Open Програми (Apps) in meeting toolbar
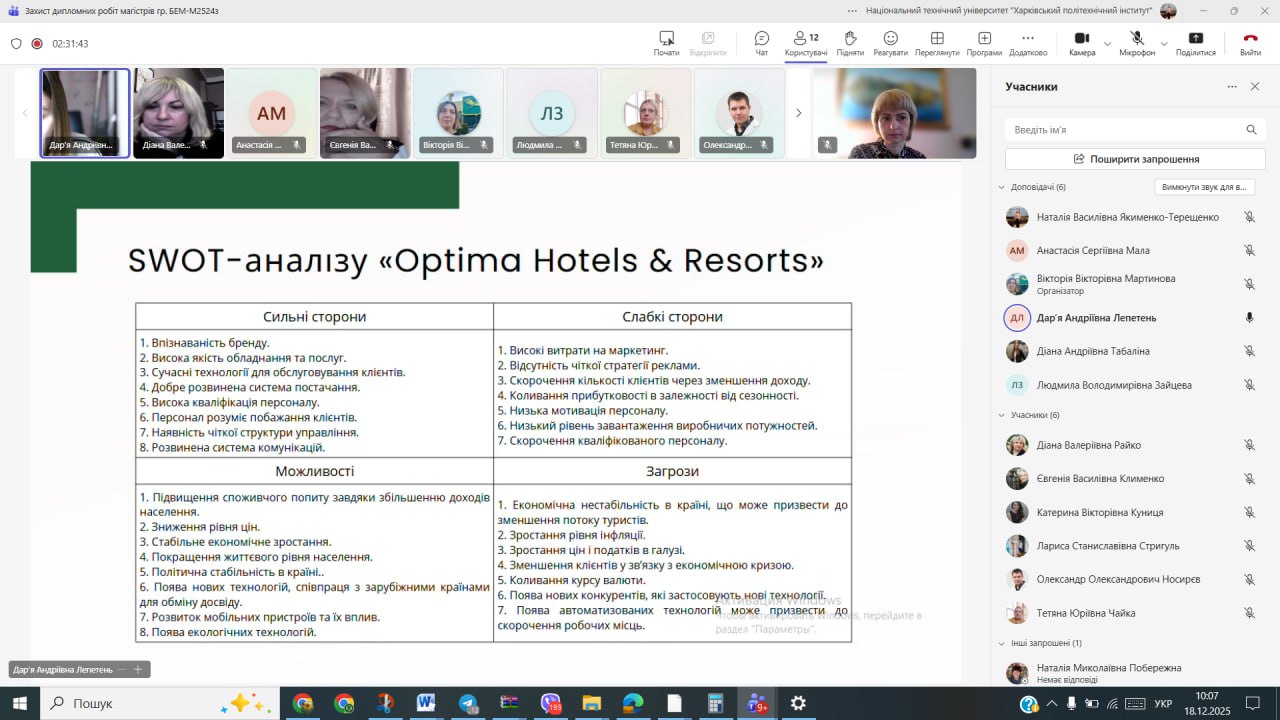Viewport: 1280px width, 720px height. pyautogui.click(x=984, y=42)
